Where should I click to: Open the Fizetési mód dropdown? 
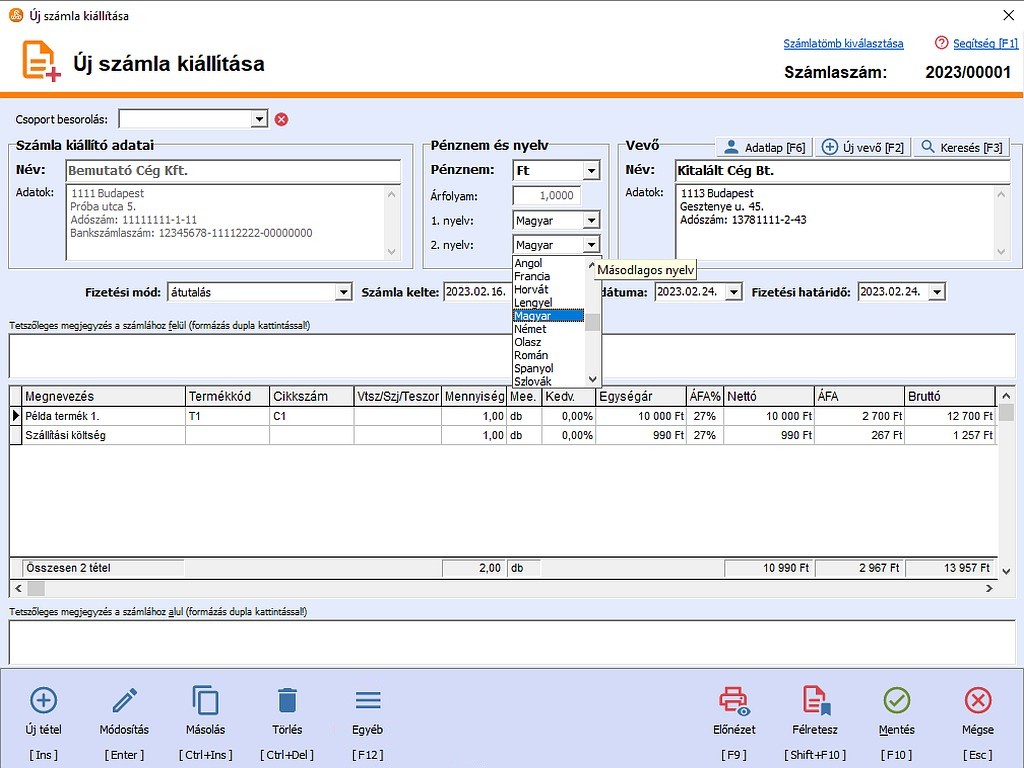coord(343,292)
